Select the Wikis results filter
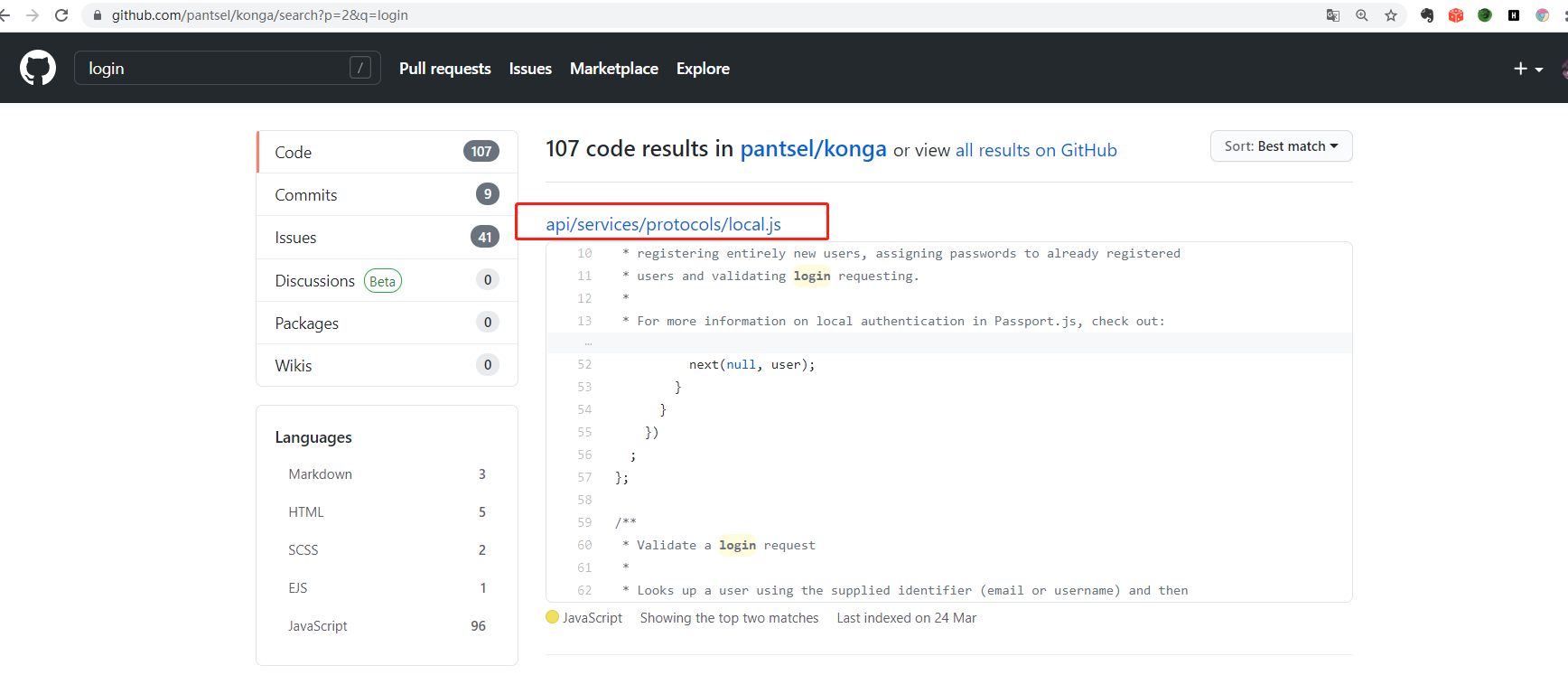Image resolution: width=1568 pixels, height=675 pixels. [x=387, y=365]
